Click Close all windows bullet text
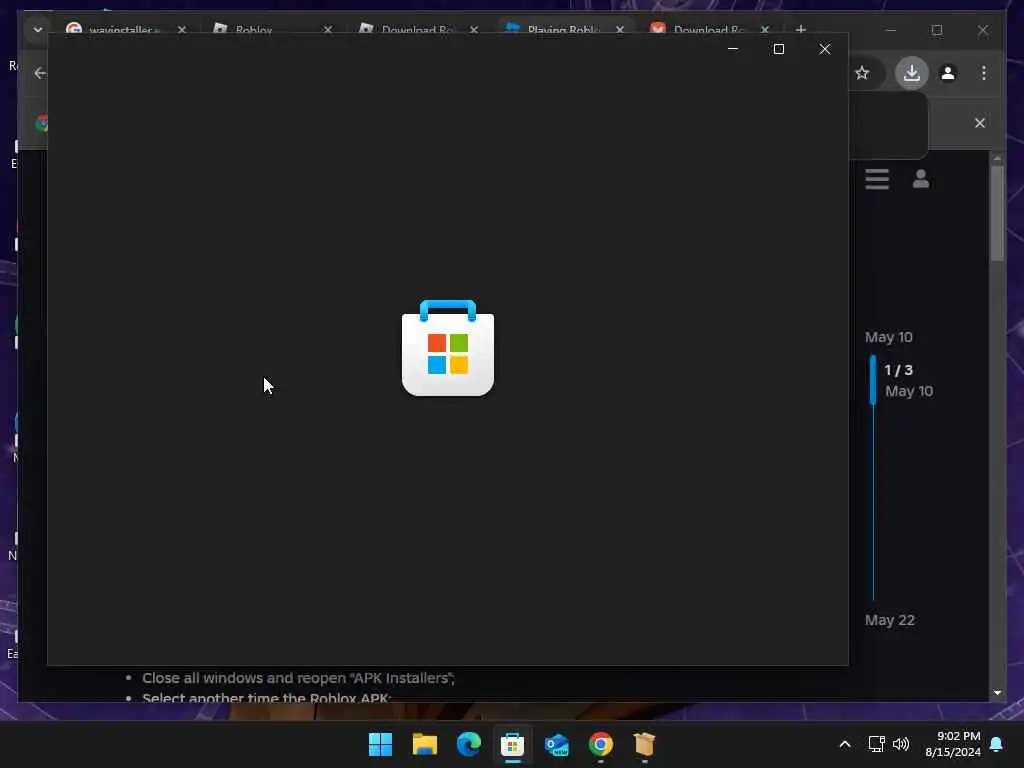Image resolution: width=1024 pixels, height=768 pixels. click(298, 679)
